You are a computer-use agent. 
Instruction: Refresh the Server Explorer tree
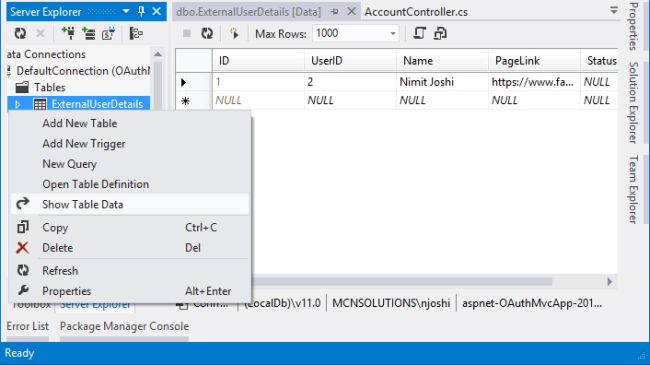tap(20, 33)
